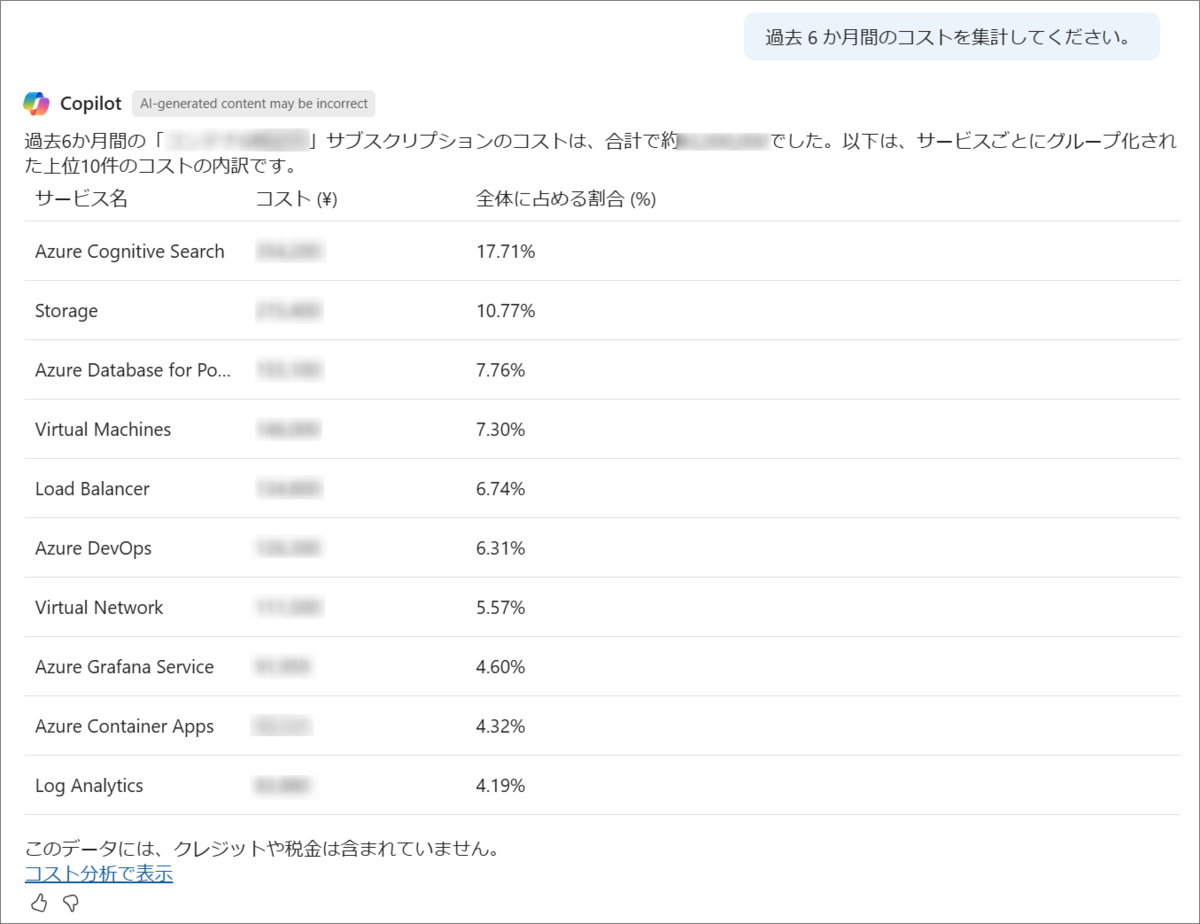Select the Azure DevOps cell
The image size is (1200, 924).
click(94, 548)
